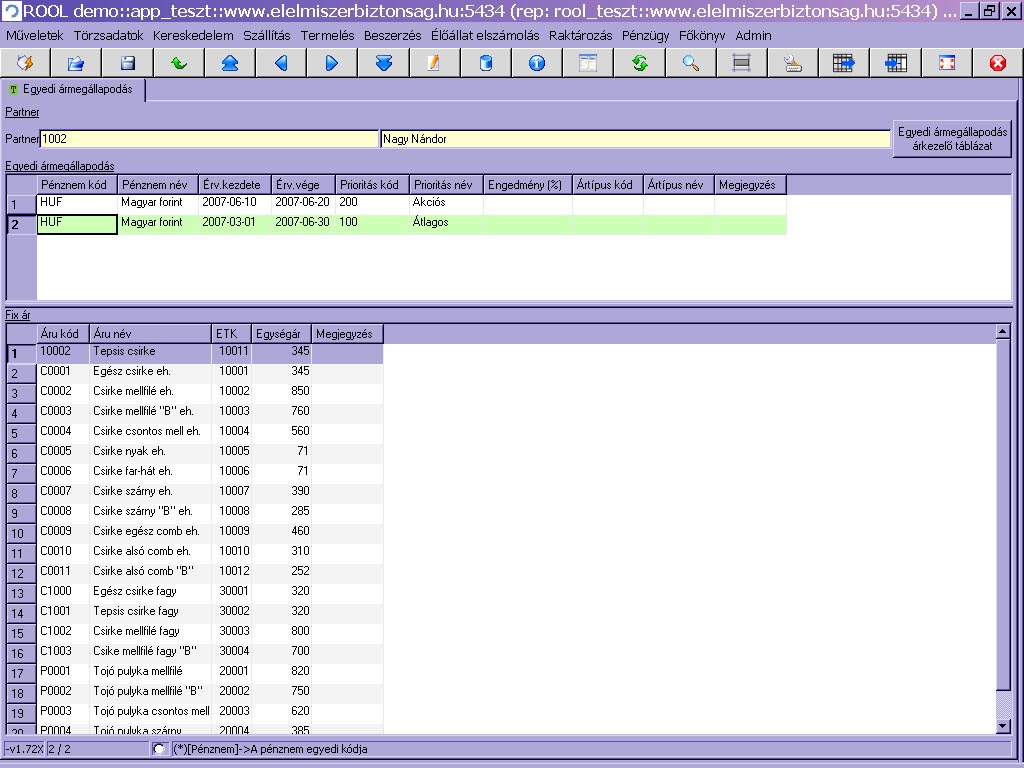Image resolution: width=1024 pixels, height=768 pixels.
Task: Click the Partner code input field
Action: [x=209, y=139]
